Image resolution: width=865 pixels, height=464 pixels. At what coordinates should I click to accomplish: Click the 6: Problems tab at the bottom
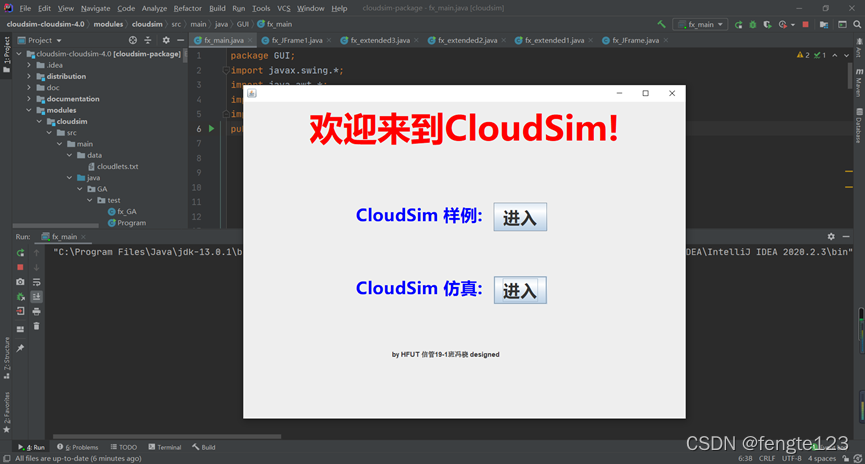click(77, 447)
